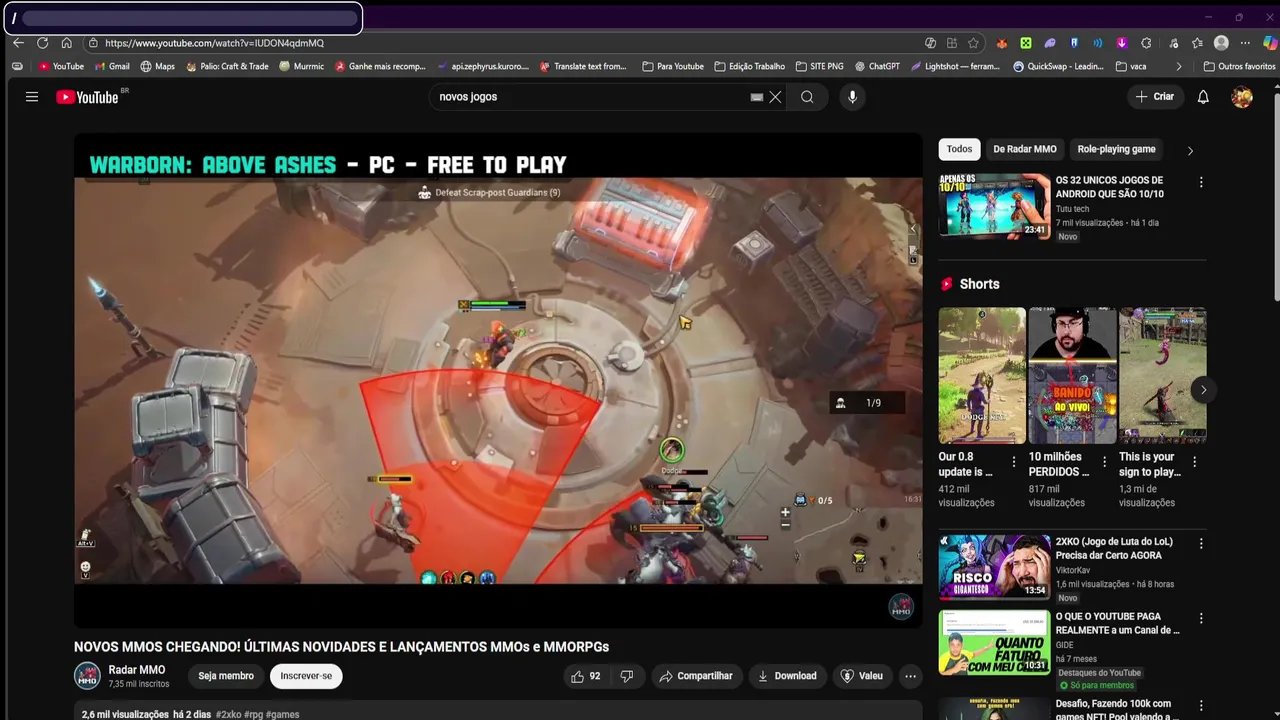Image resolution: width=1280 pixels, height=720 pixels.
Task: Click the browser address bar URL
Action: pos(214,43)
